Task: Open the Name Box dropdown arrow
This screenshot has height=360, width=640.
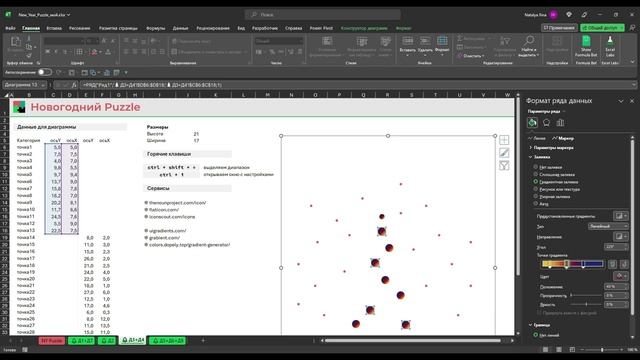Action: [x=43, y=85]
